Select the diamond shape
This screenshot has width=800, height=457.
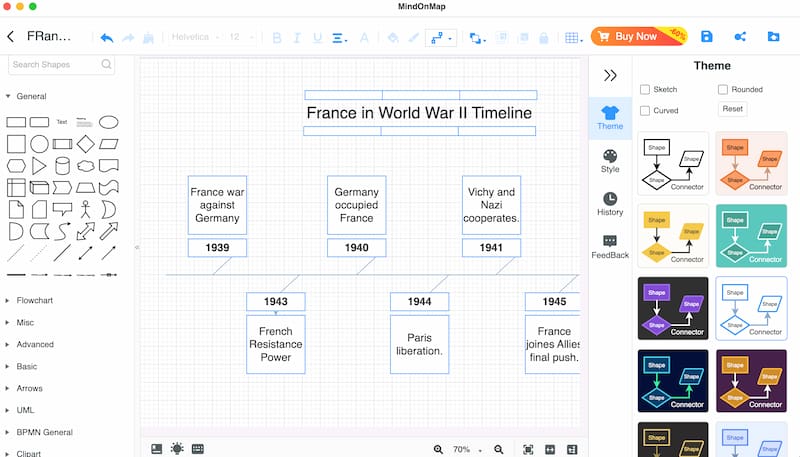point(86,144)
